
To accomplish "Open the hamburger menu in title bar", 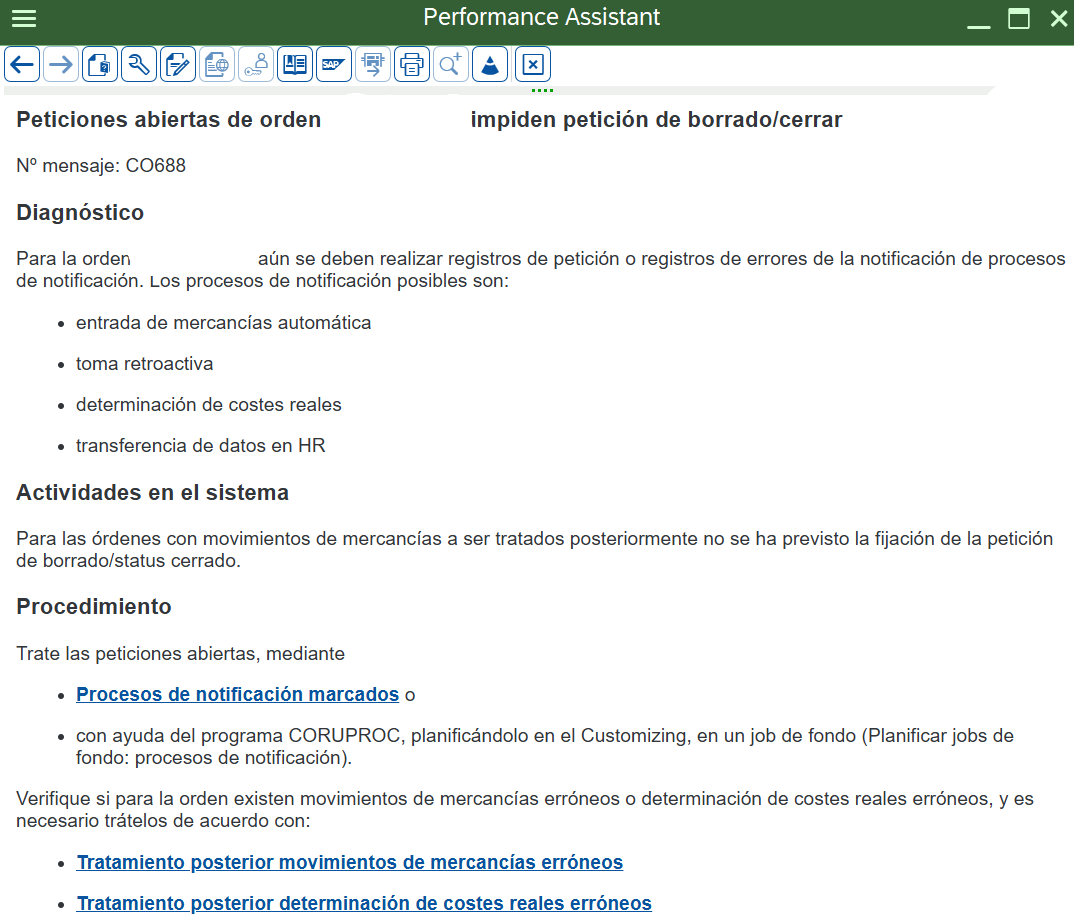I will click(23, 18).
